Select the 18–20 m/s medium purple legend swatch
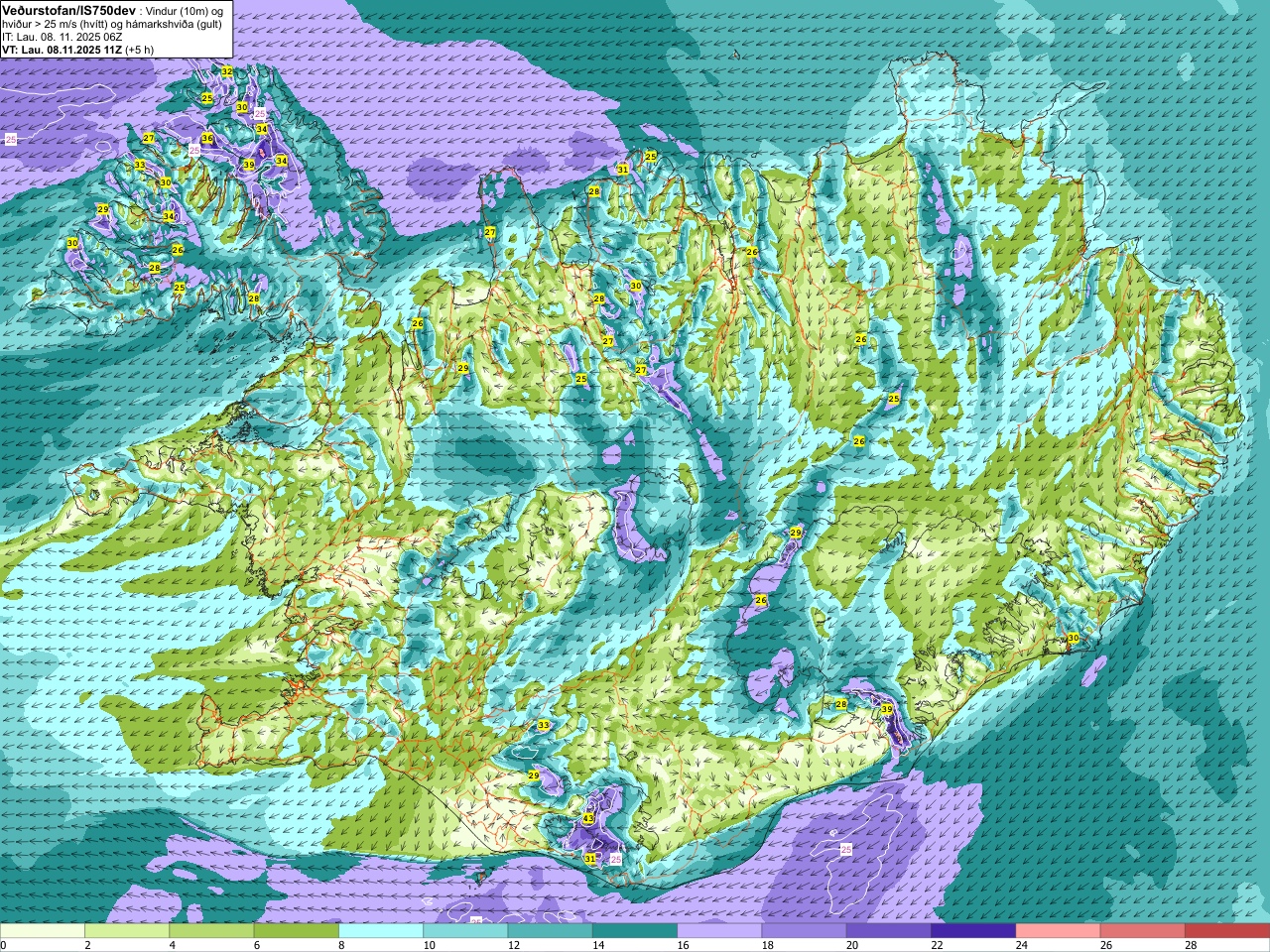The height and width of the screenshot is (952, 1270). [x=805, y=931]
